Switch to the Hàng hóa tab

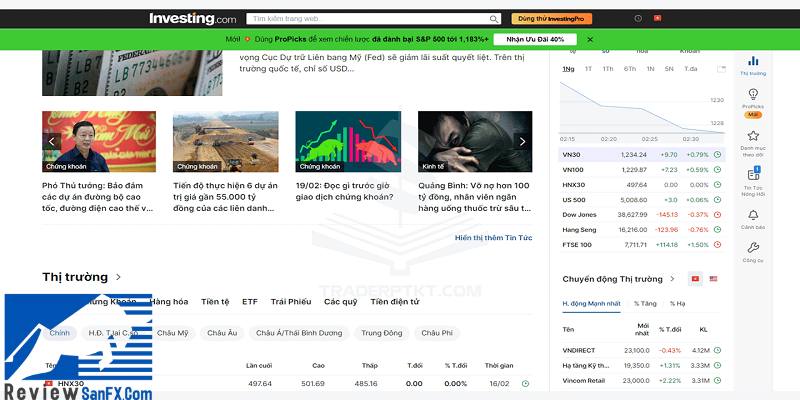169,302
